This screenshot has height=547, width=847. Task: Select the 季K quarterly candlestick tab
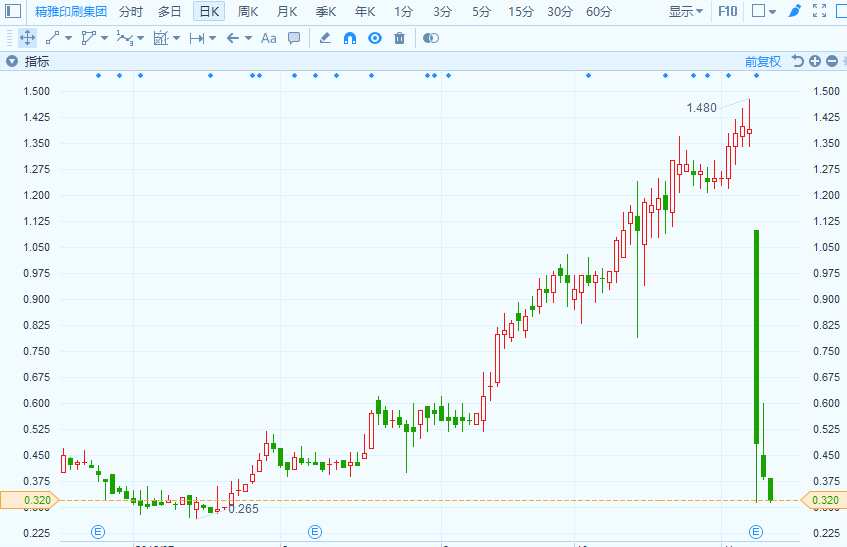(326, 11)
